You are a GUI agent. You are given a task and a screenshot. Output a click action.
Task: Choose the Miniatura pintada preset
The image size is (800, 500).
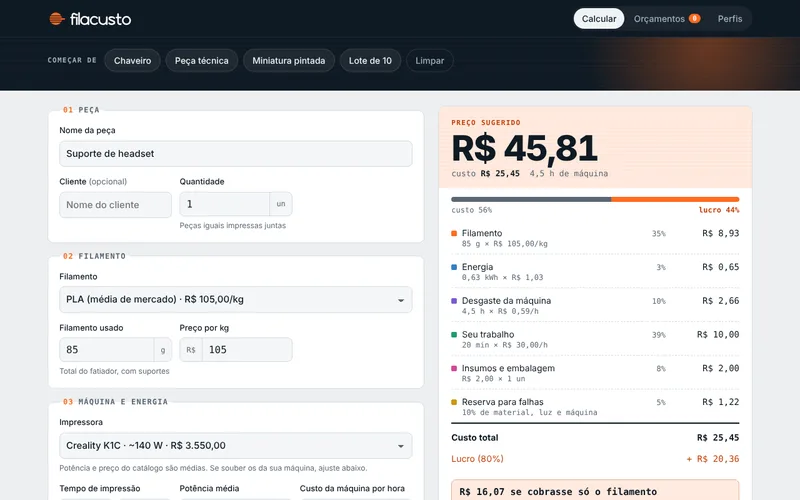point(289,61)
